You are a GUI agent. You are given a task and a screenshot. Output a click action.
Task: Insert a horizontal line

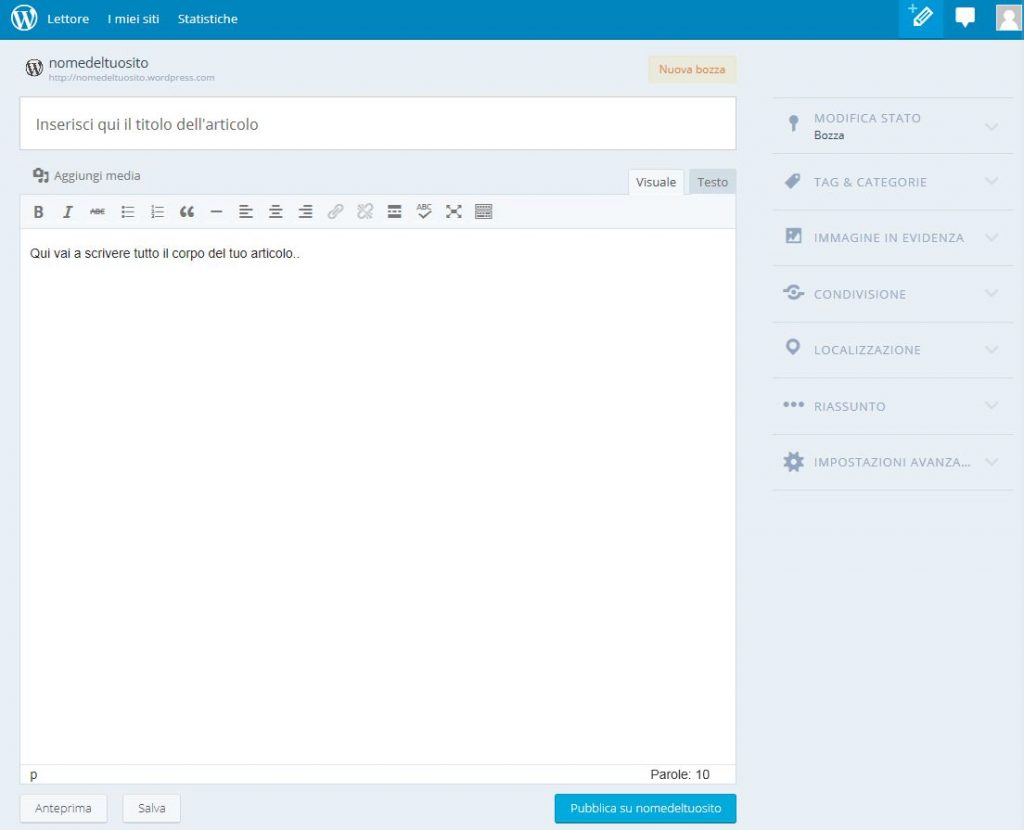(x=216, y=212)
